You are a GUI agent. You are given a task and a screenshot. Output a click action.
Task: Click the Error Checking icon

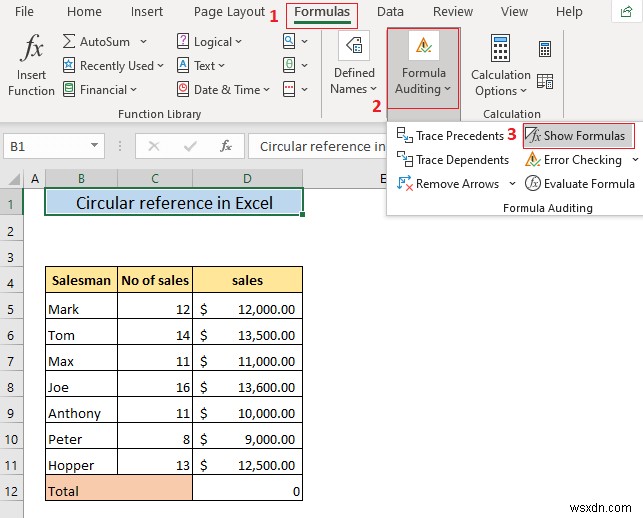point(532,159)
